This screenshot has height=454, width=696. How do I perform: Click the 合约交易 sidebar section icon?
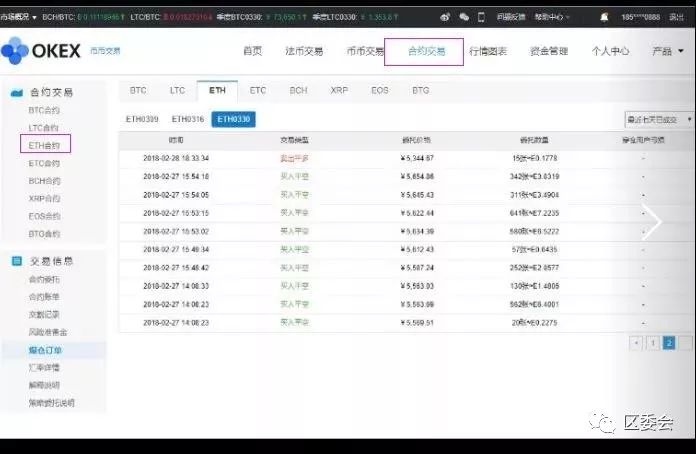pyautogui.click(x=16, y=93)
